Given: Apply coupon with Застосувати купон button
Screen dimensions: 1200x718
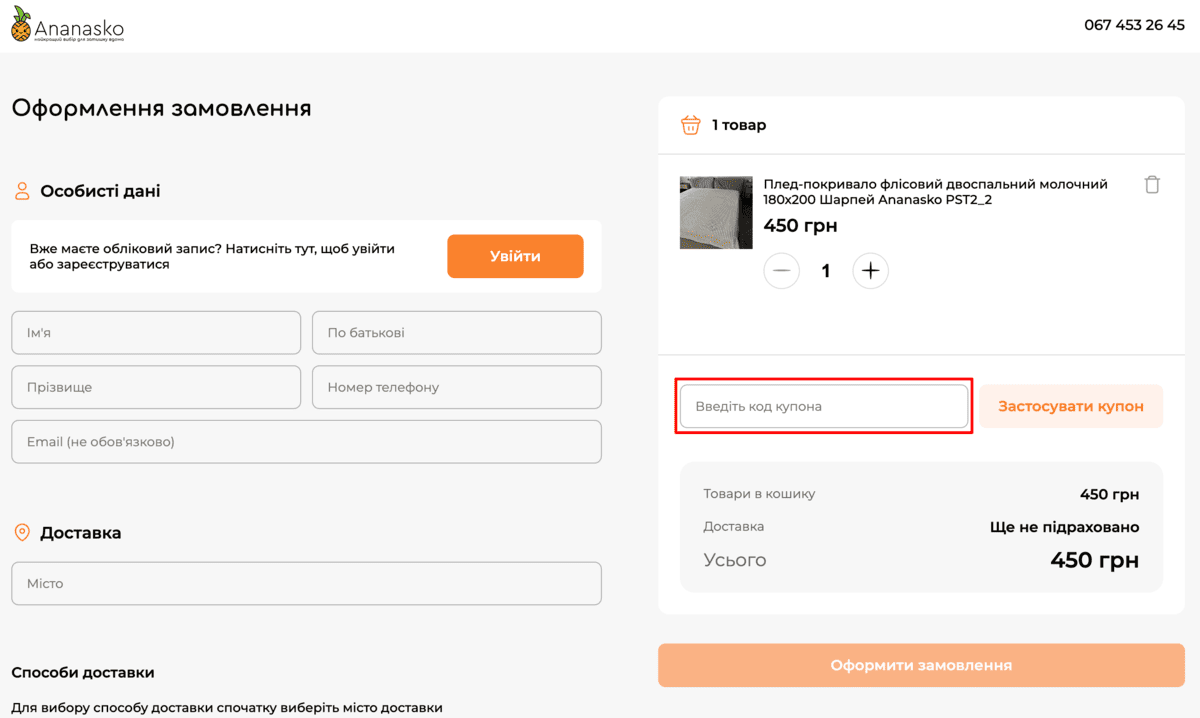Looking at the screenshot, I should [x=1070, y=407].
